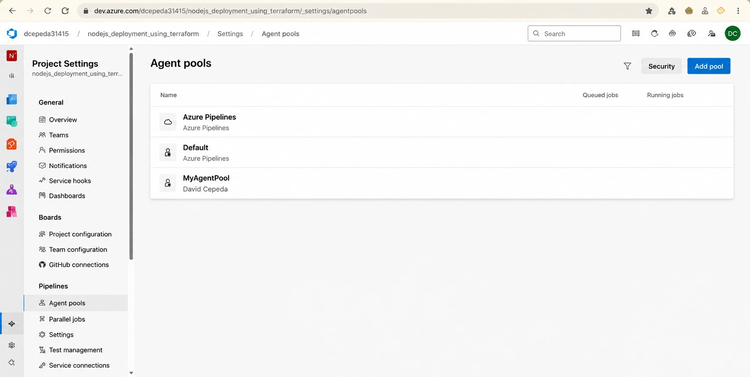Click the Add pool button

(x=708, y=66)
